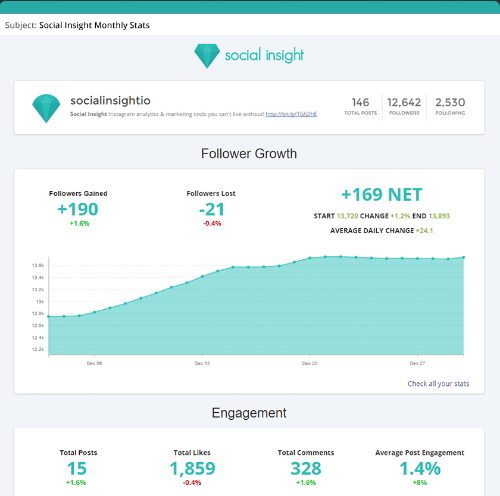The image size is (500, 496).
Task: Click the Social Insight diamond logo in header
Action: 207,56
